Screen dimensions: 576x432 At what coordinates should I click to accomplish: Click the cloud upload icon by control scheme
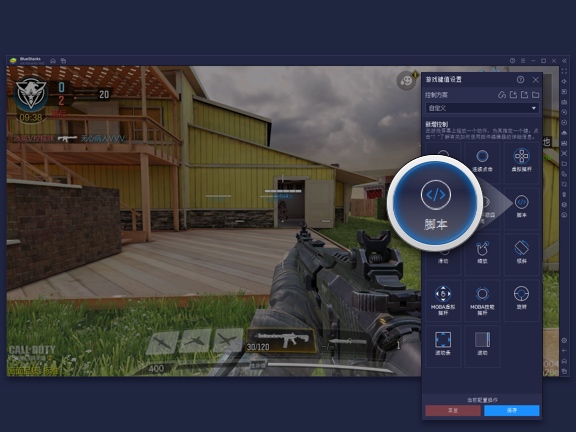pyautogui.click(x=502, y=95)
